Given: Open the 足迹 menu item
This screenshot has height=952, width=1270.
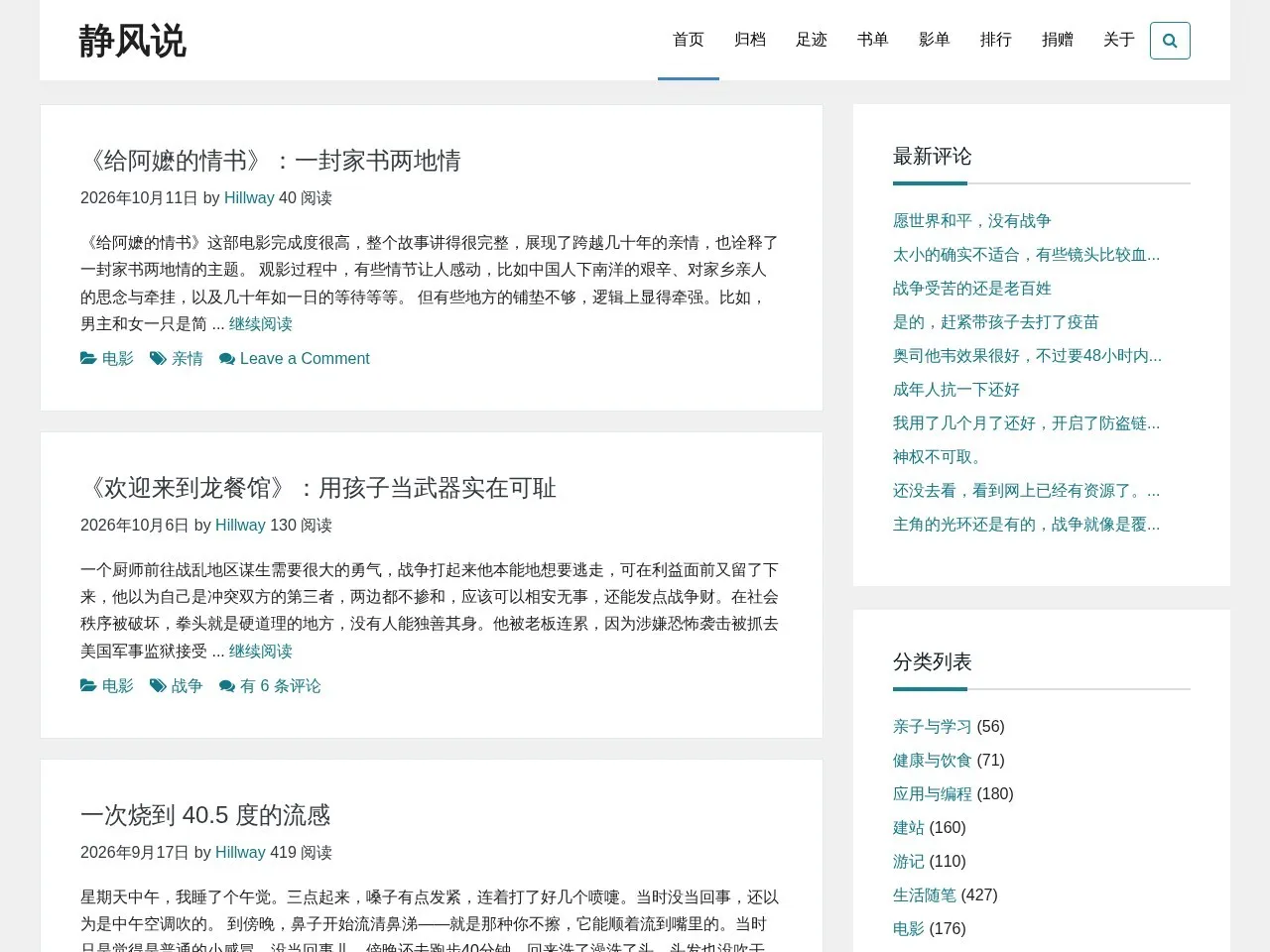Looking at the screenshot, I should pyautogui.click(x=812, y=40).
